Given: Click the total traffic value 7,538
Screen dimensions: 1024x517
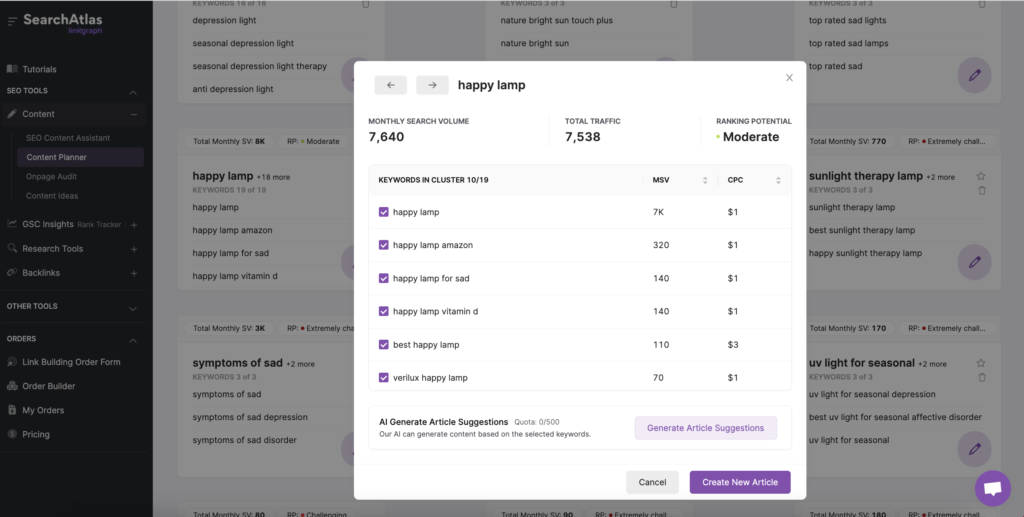Looking at the screenshot, I should [x=583, y=137].
